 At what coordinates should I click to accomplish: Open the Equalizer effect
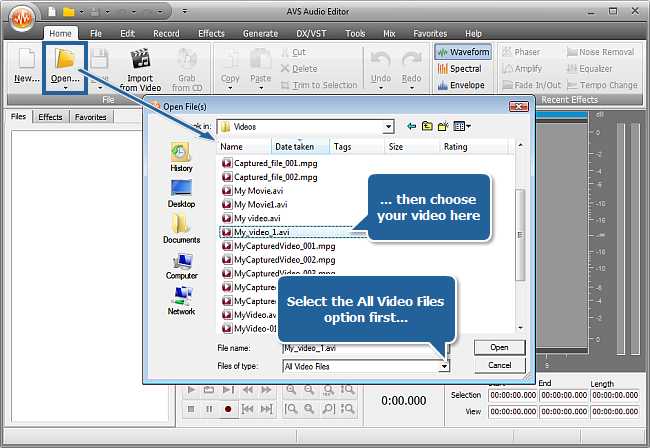point(589,69)
